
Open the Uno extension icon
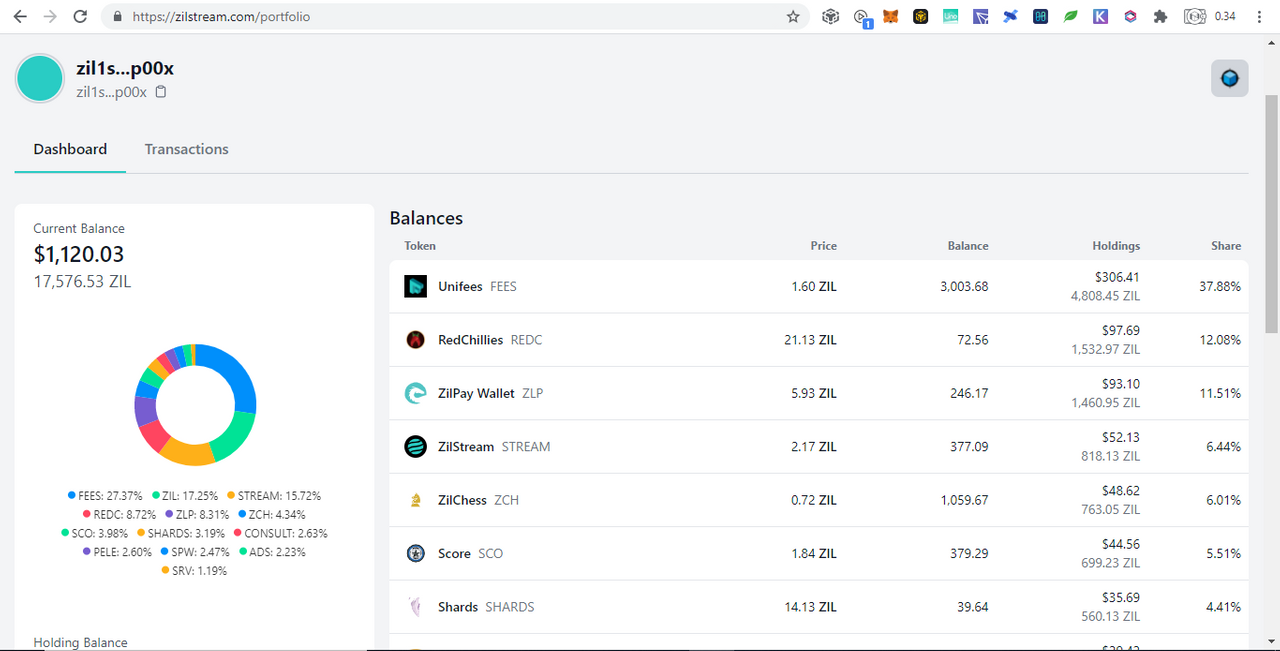(x=950, y=16)
